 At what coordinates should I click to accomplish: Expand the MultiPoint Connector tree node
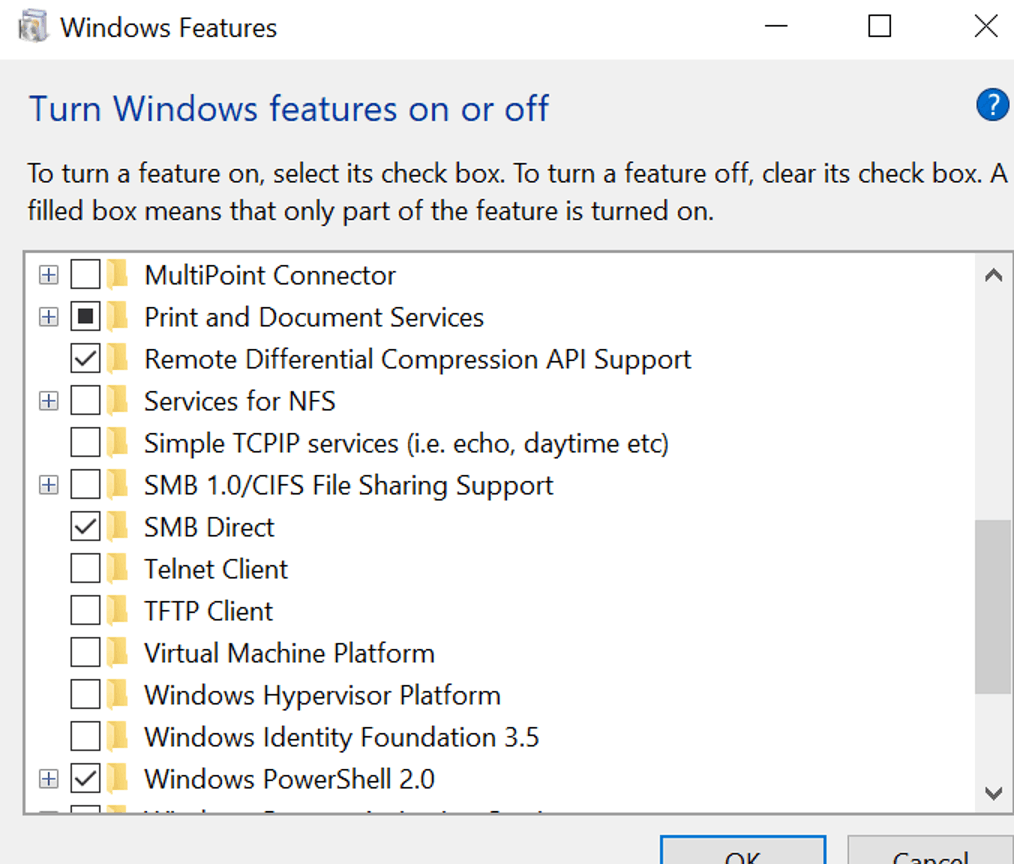(x=49, y=275)
